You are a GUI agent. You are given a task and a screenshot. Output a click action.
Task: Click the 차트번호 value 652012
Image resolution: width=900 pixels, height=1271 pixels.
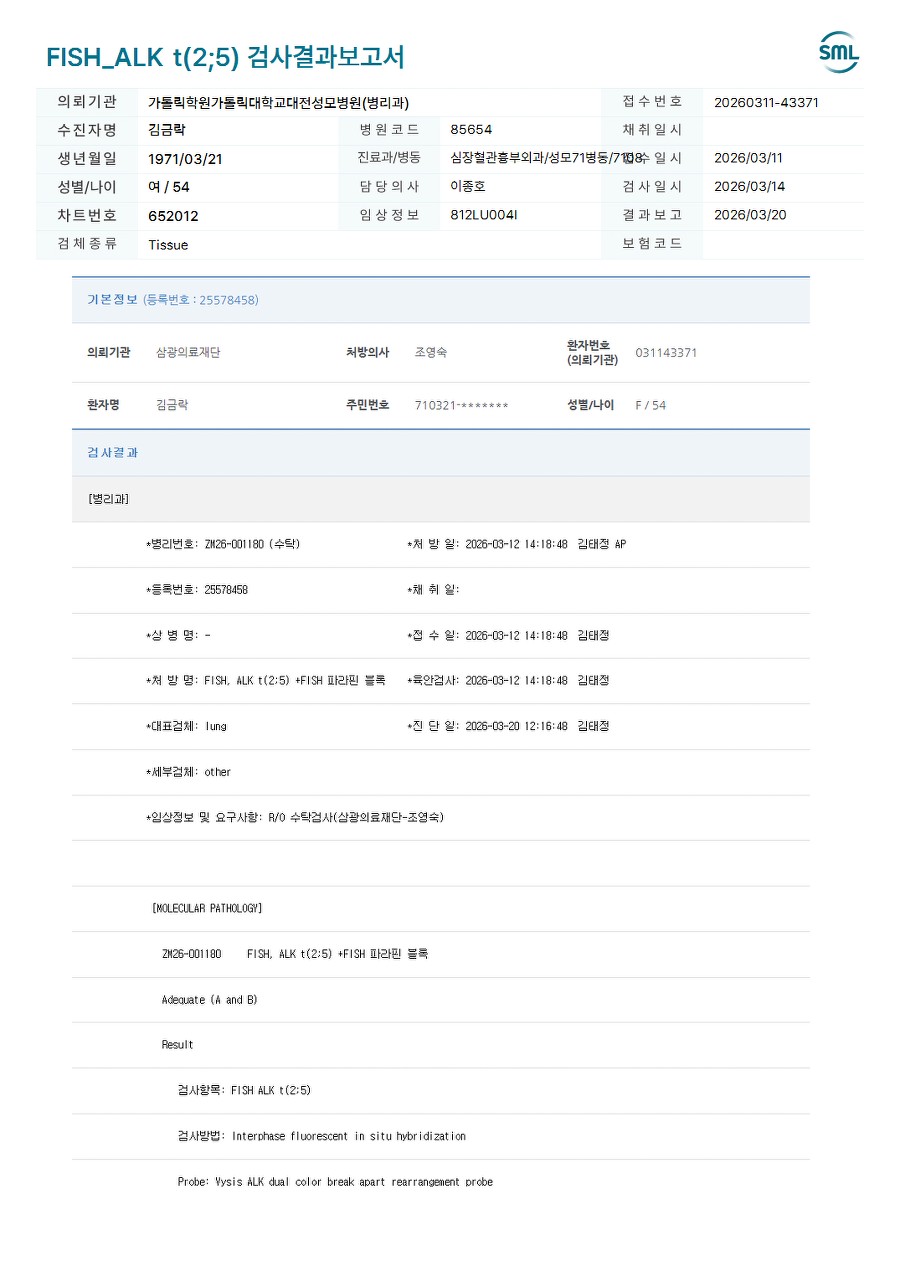pos(173,216)
